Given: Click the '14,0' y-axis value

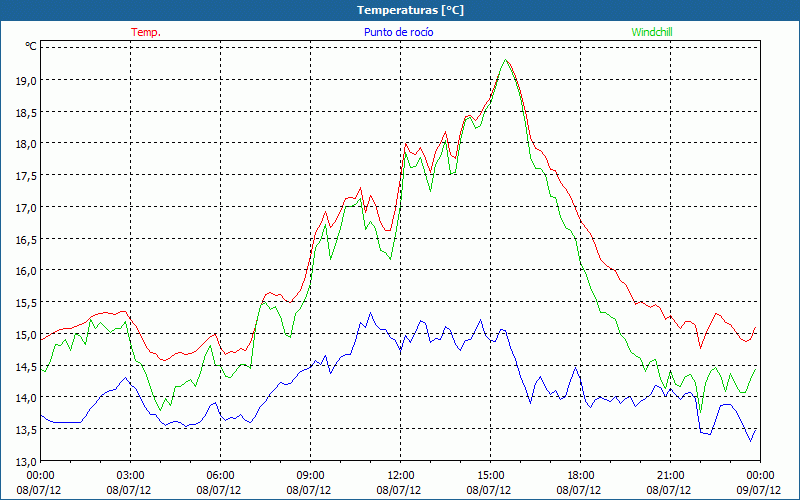Looking at the screenshot, I should (x=26, y=398).
